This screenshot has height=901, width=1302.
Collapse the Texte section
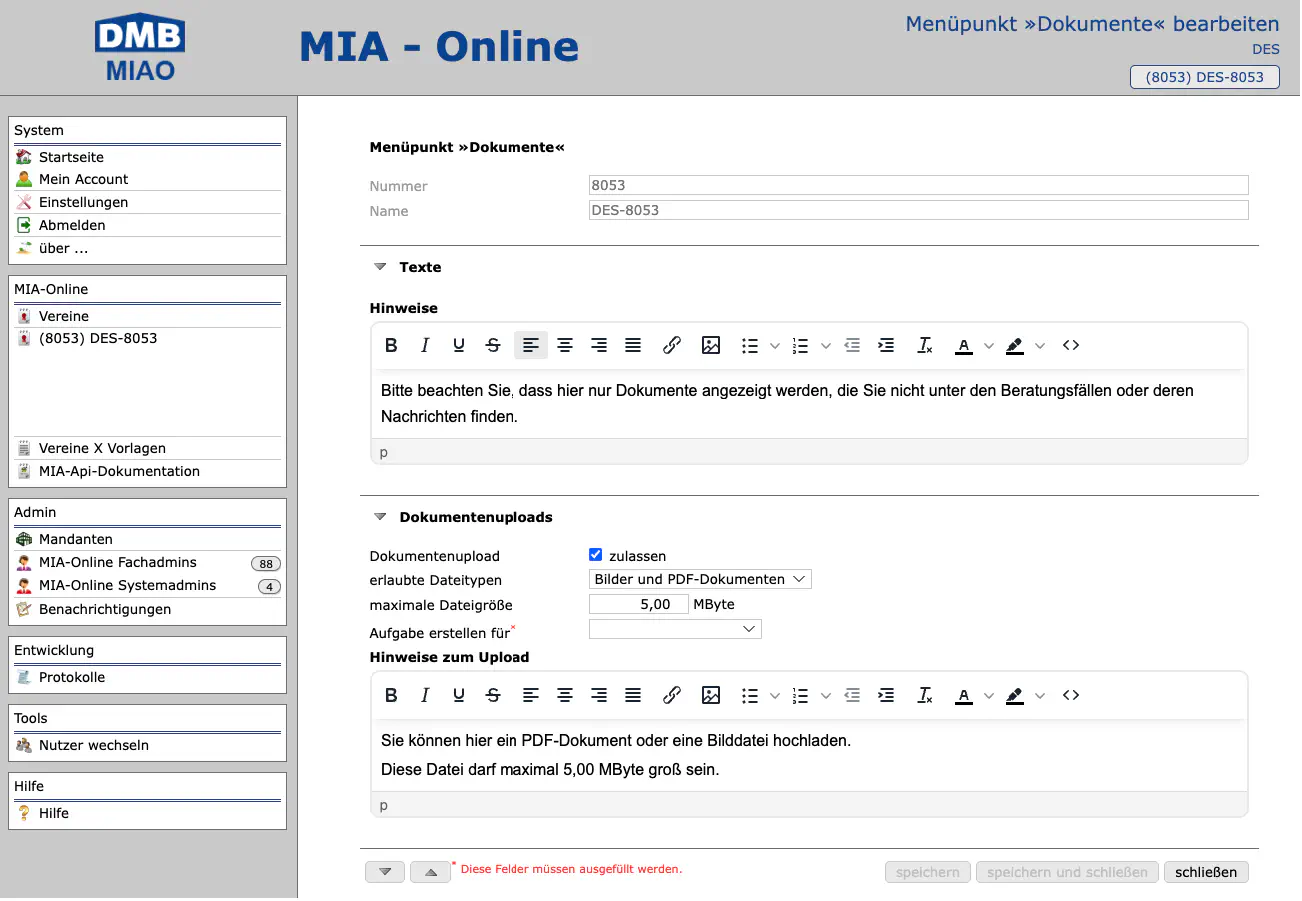(380, 268)
